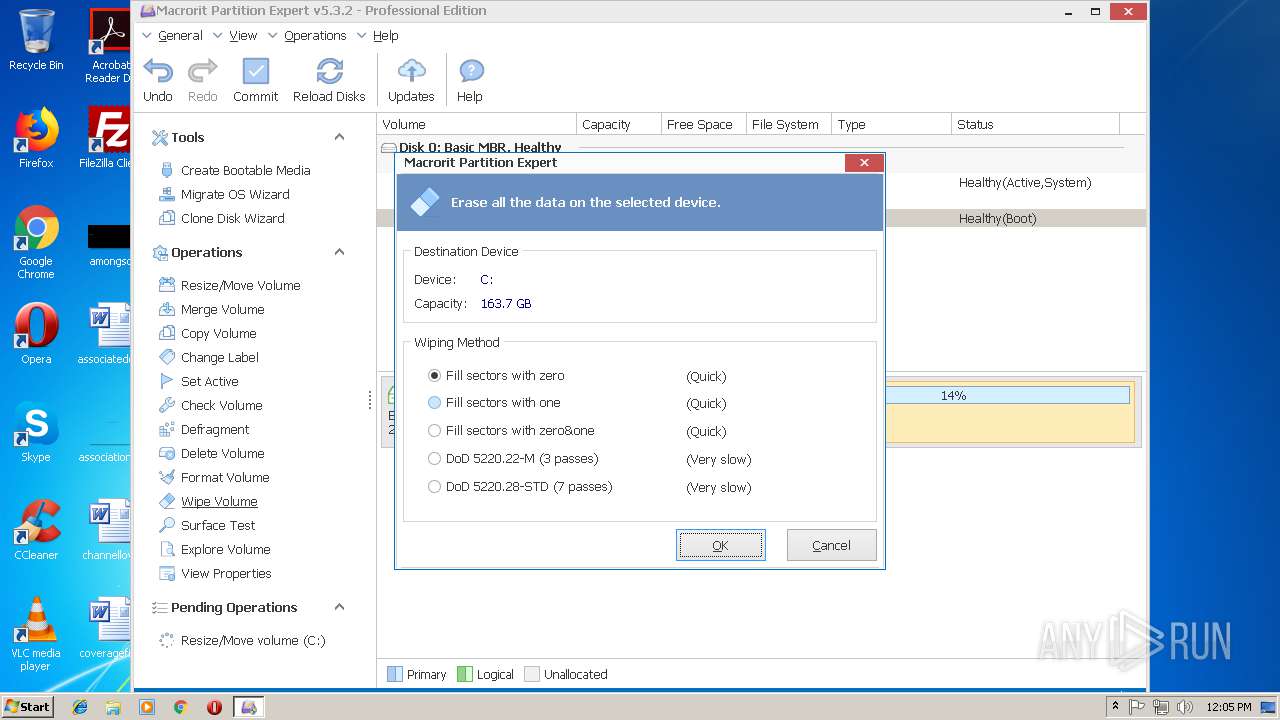Click Wipe Volume link in Operations
The width and height of the screenshot is (1280, 720).
pos(219,501)
